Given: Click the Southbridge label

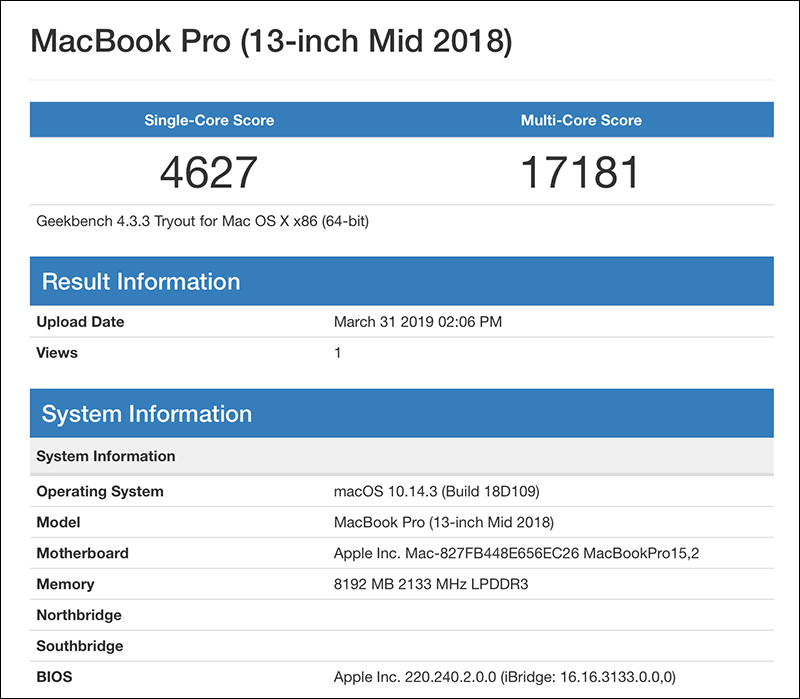Looking at the screenshot, I should (80, 646).
